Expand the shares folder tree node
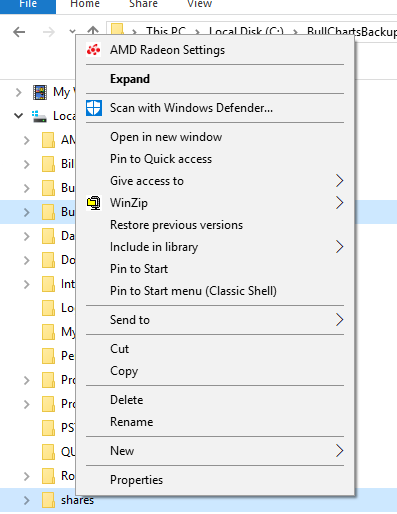 [27, 500]
